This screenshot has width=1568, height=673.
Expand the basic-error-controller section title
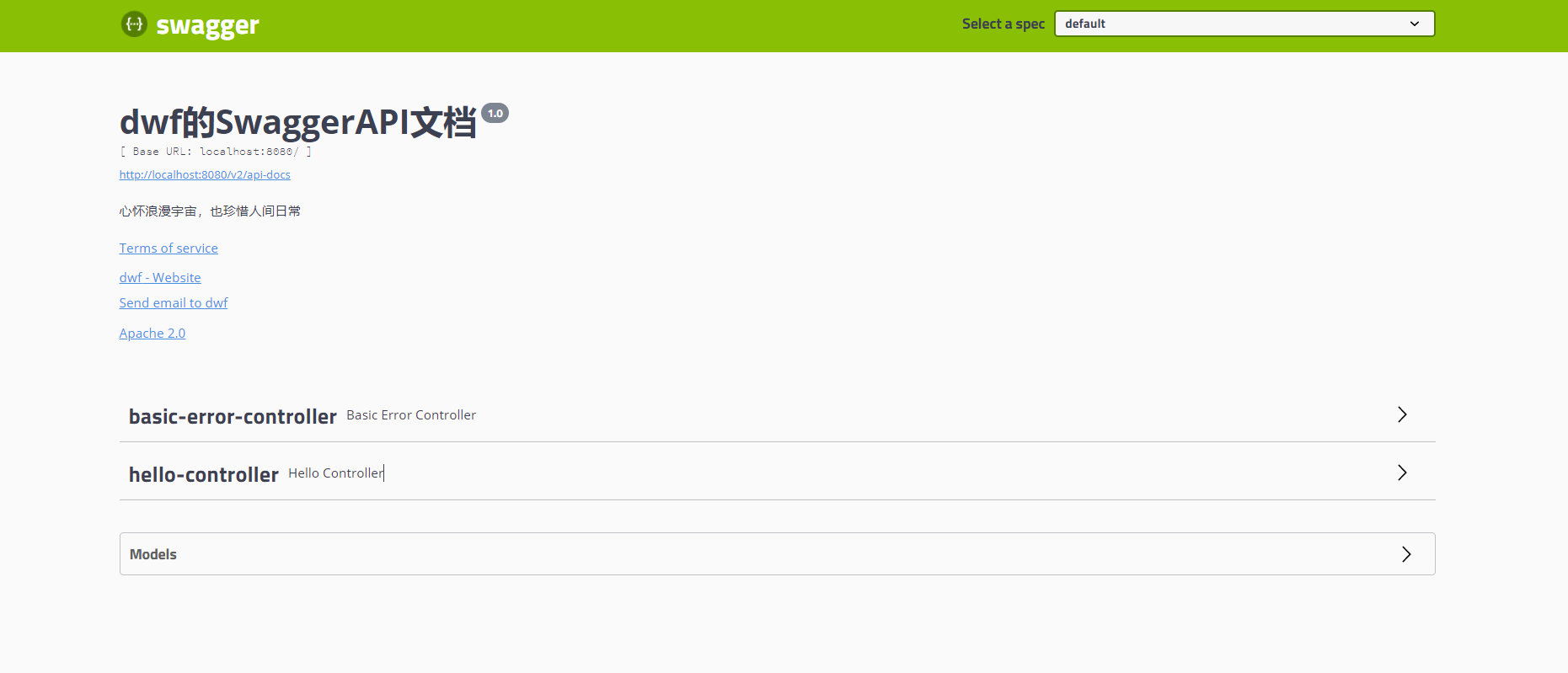[233, 416]
